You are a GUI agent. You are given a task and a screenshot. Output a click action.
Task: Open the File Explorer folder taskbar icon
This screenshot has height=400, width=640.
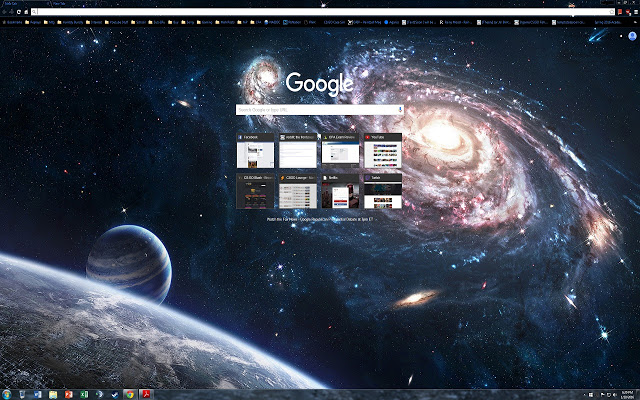53,394
